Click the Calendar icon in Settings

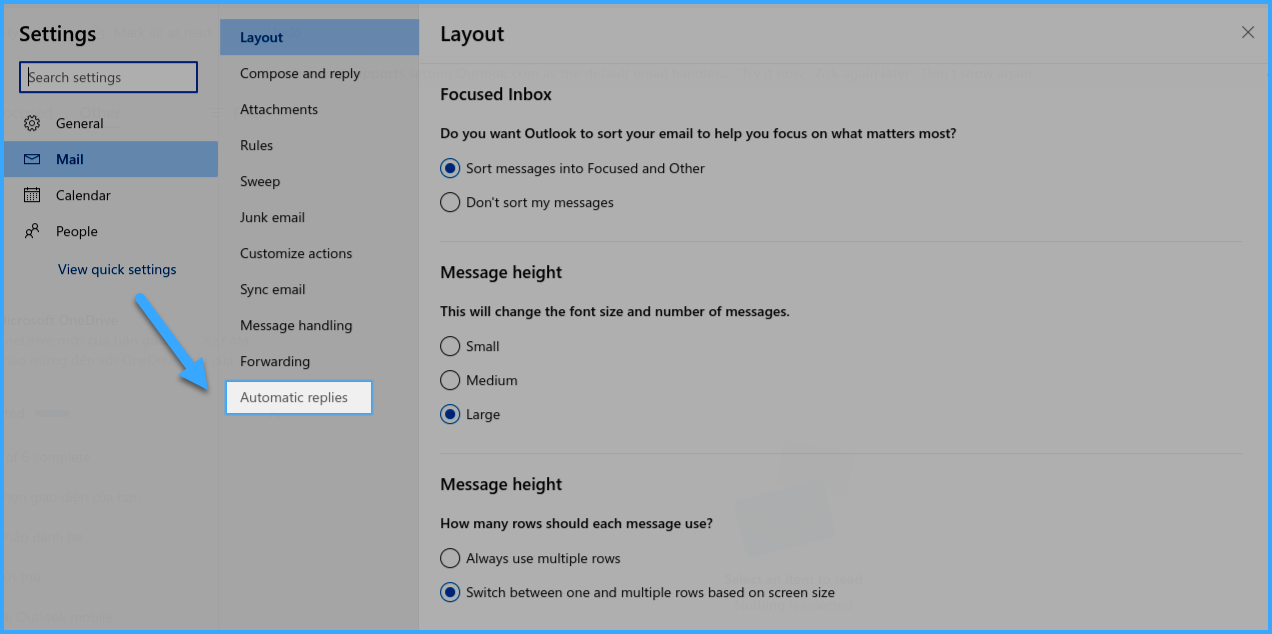pyautogui.click(x=32, y=195)
